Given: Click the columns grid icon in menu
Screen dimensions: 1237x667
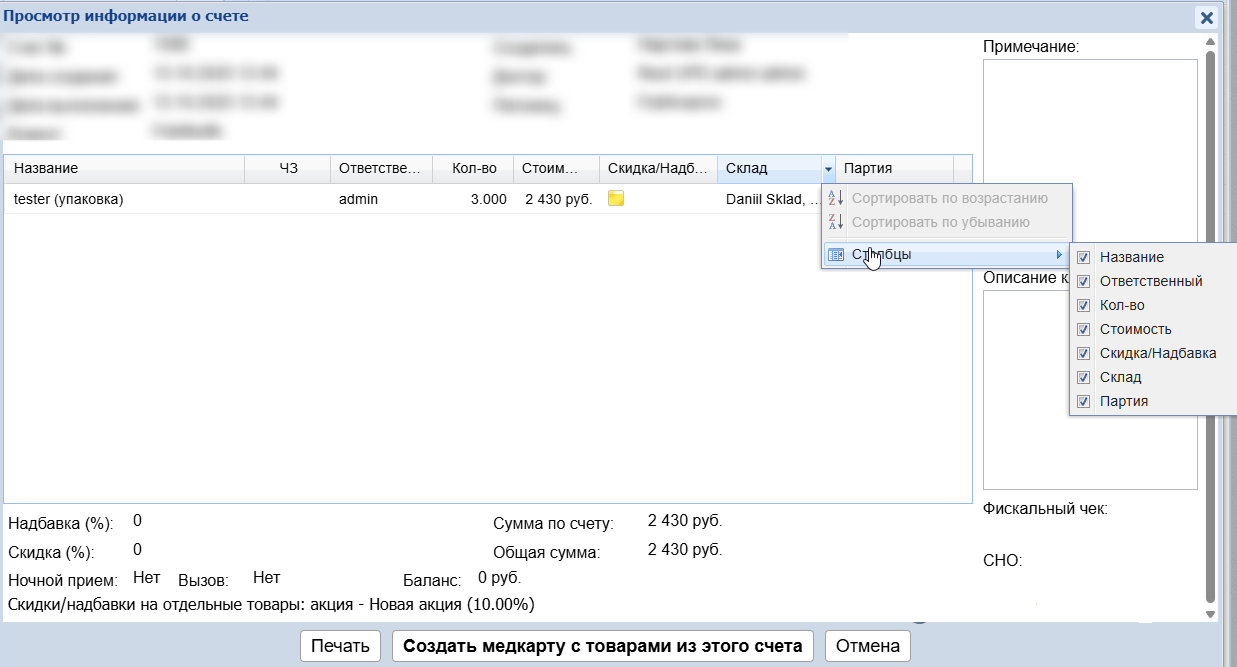Looking at the screenshot, I should pyautogui.click(x=837, y=255).
